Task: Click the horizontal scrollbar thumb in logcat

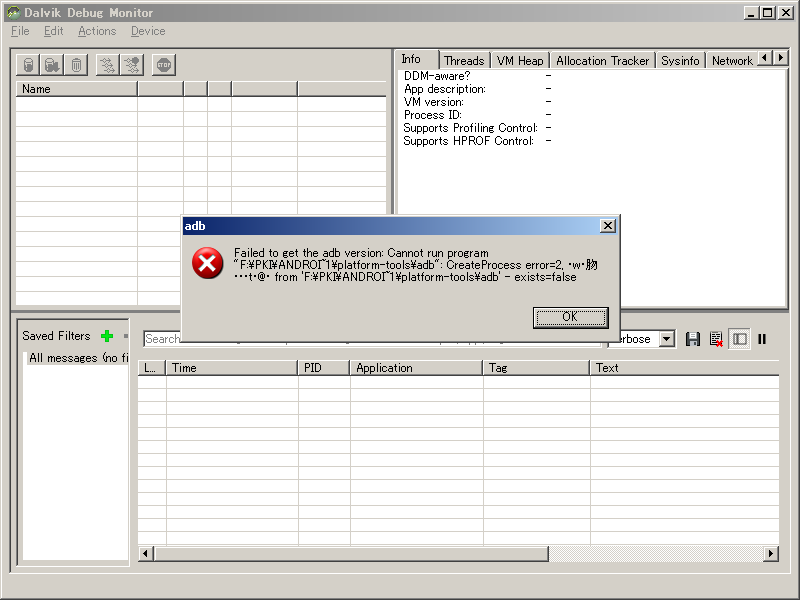Action: point(351,554)
